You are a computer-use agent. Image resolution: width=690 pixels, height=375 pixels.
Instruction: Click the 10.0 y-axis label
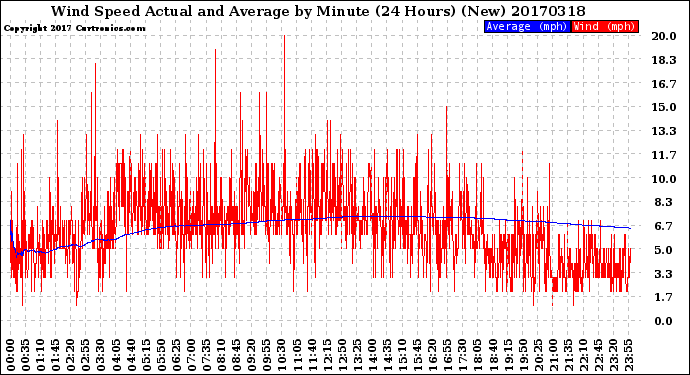tap(664, 179)
